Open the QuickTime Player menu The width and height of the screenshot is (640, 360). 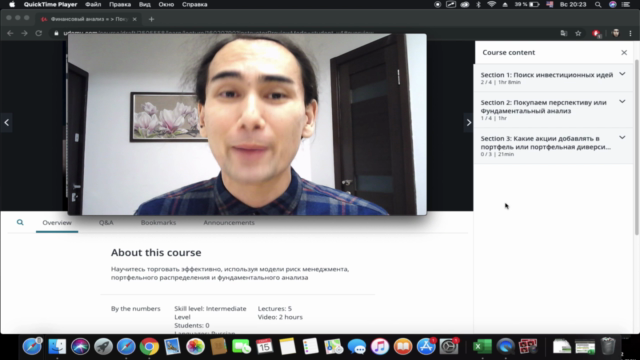50,4
